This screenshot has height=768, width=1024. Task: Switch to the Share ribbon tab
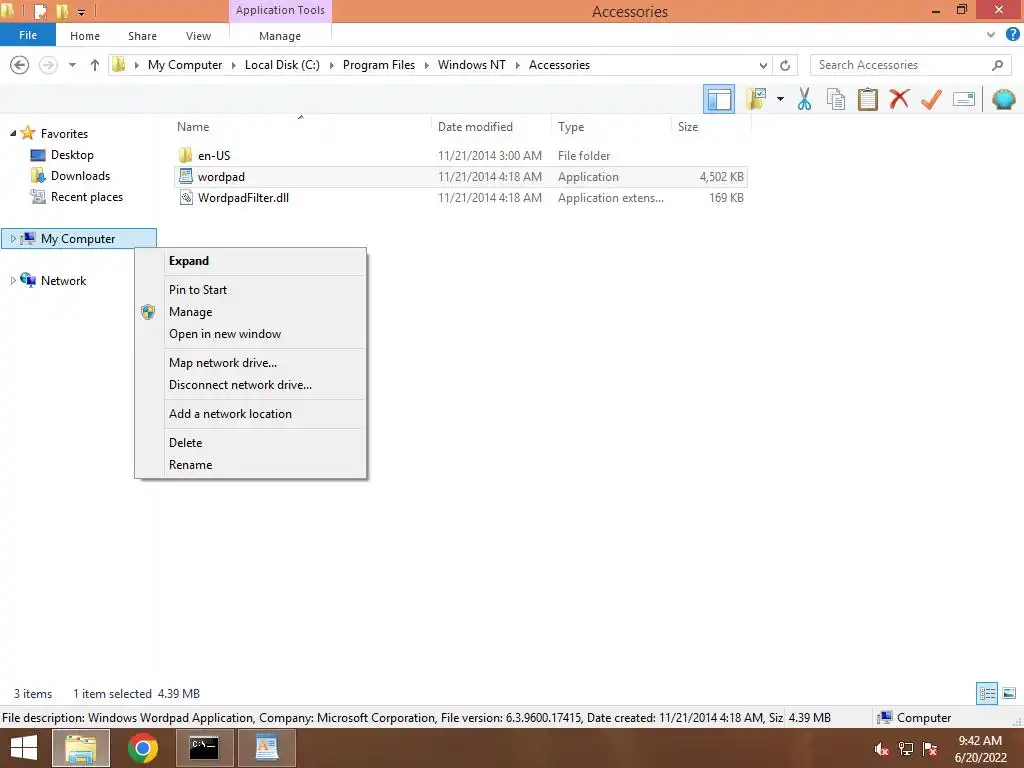coord(142,36)
